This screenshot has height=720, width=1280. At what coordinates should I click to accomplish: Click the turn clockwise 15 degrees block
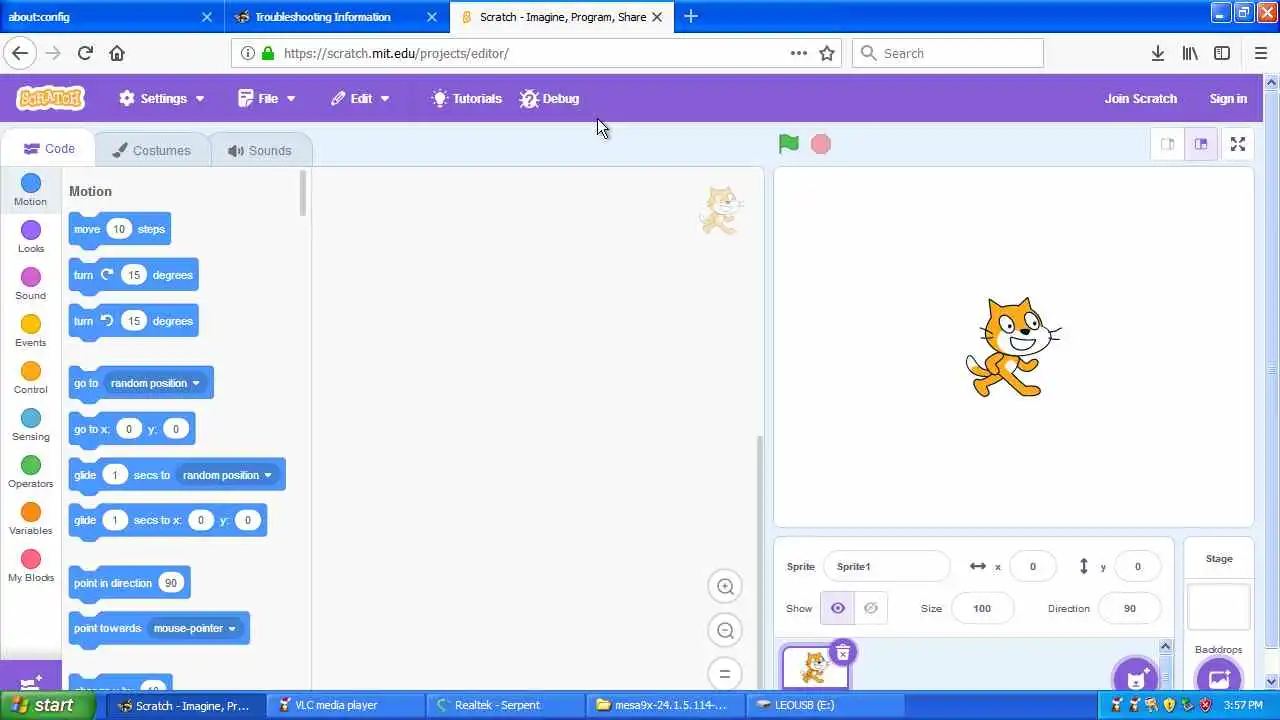(x=133, y=275)
